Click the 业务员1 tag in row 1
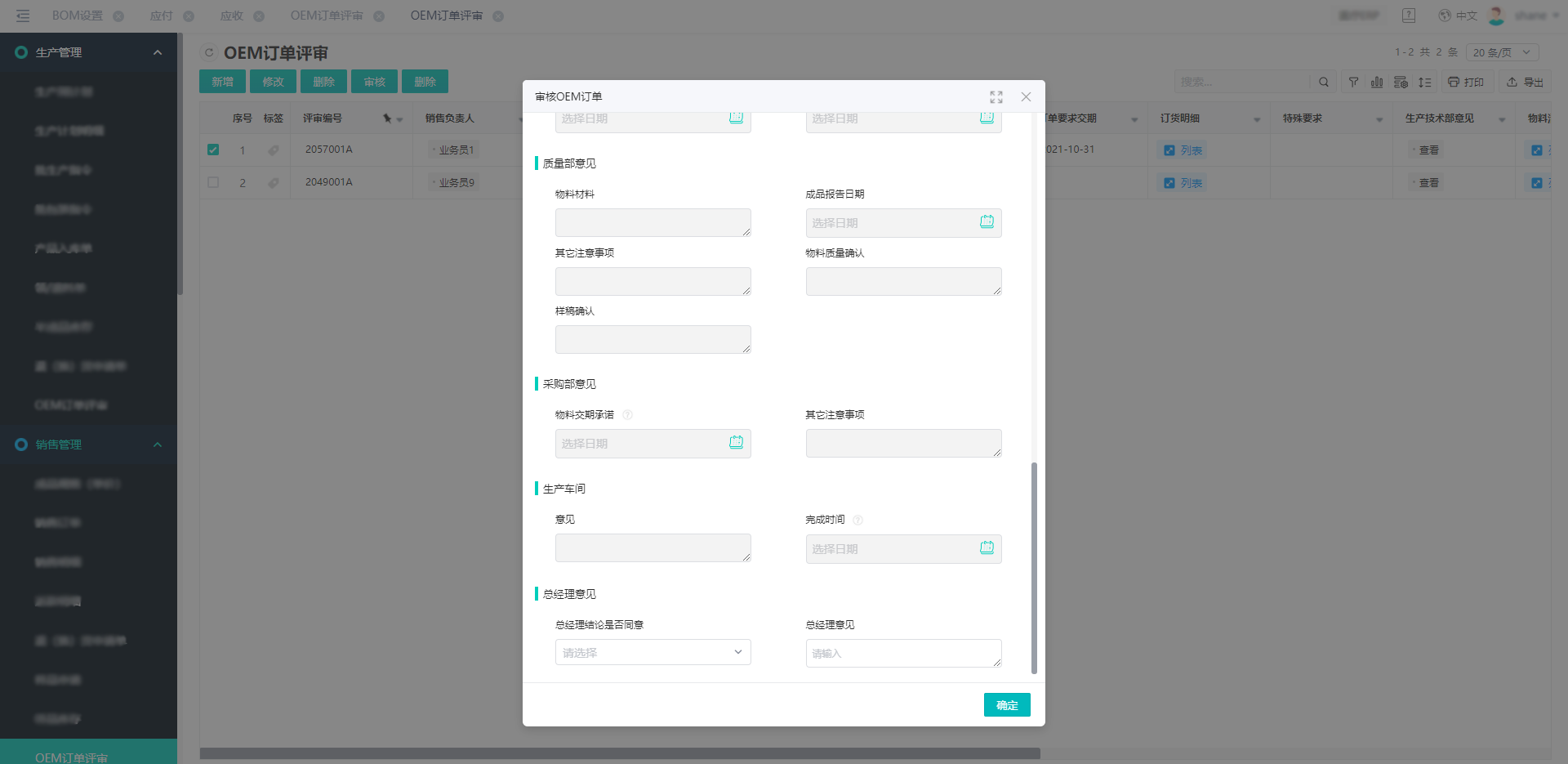This screenshot has width=1568, height=764. pos(454,150)
